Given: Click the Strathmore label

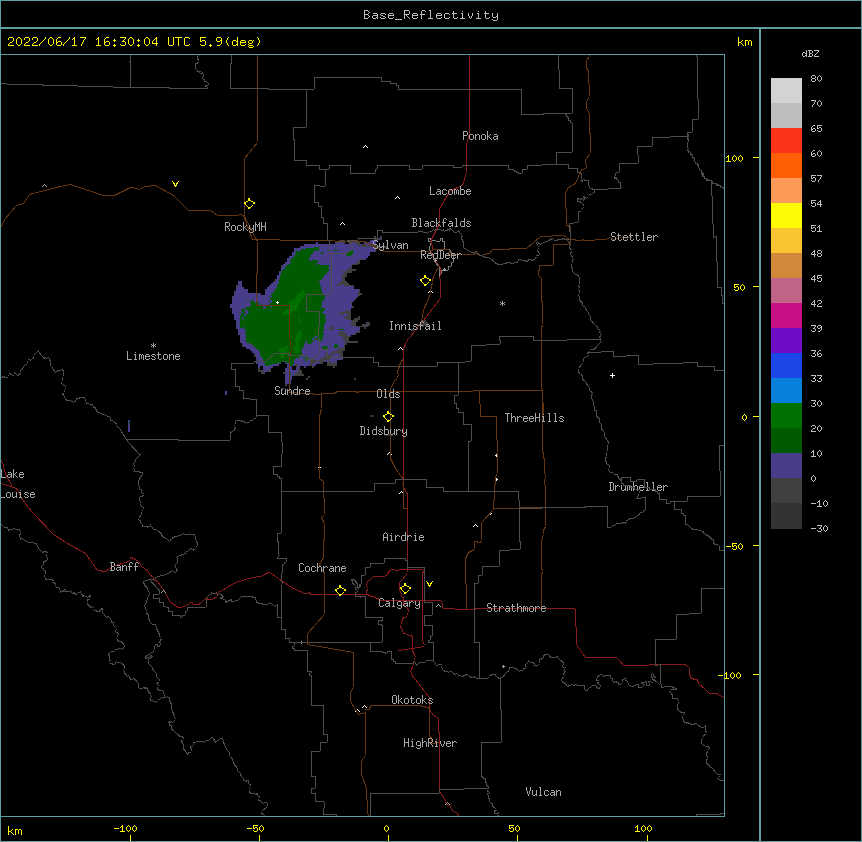Looking at the screenshot, I should (x=516, y=608).
